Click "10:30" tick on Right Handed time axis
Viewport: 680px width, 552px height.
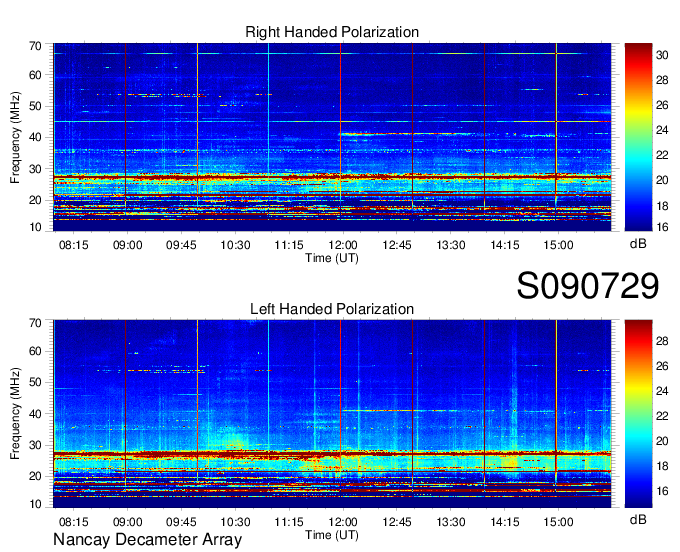point(235,245)
